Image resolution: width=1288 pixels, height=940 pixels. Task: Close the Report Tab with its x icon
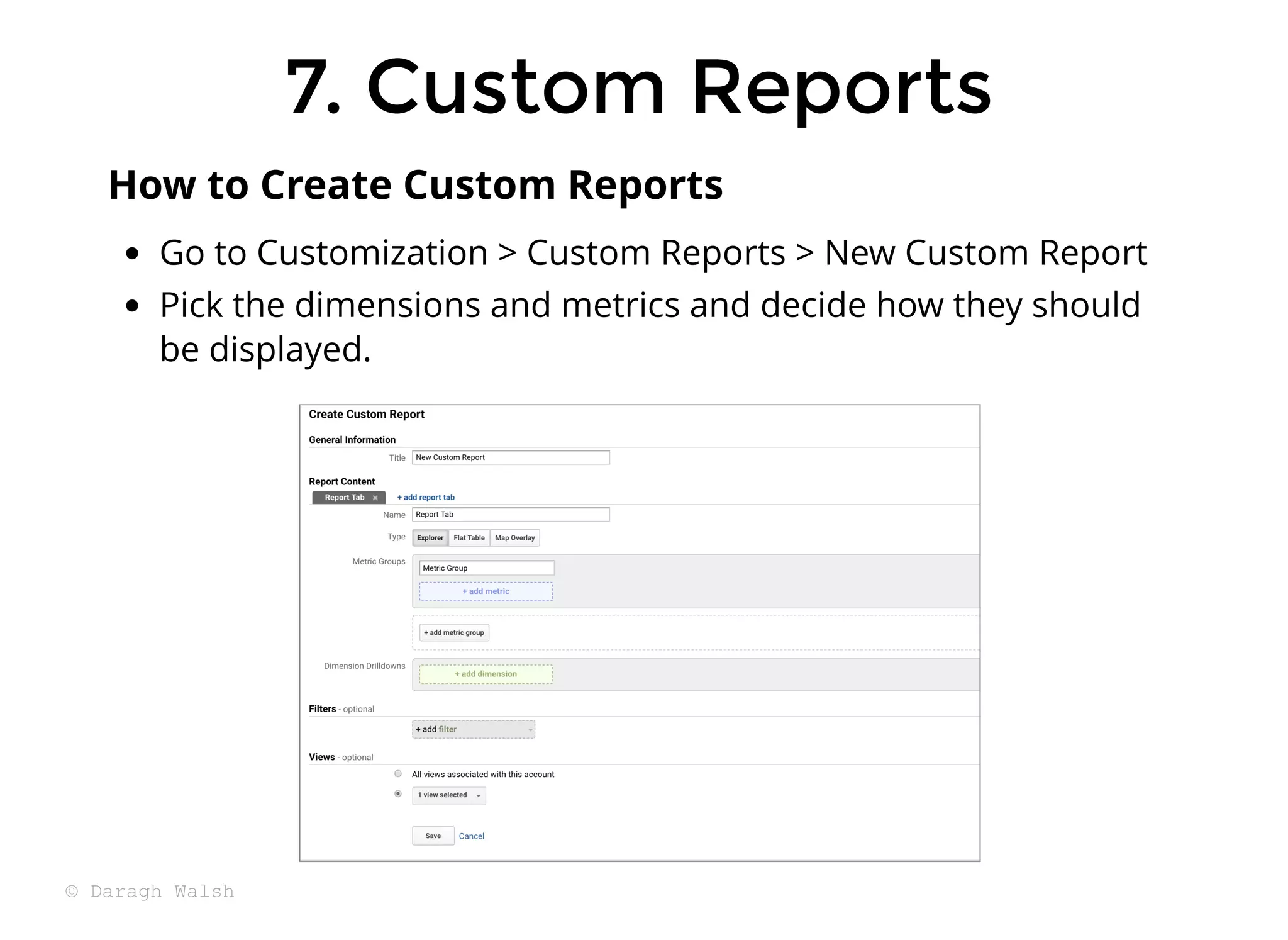click(x=375, y=498)
